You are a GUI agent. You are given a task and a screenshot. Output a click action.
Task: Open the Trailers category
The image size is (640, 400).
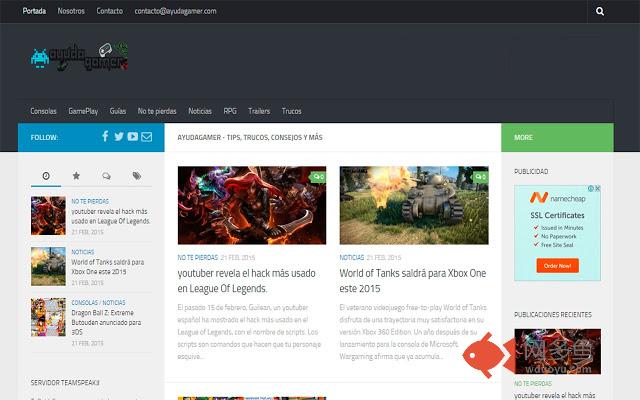click(x=259, y=111)
